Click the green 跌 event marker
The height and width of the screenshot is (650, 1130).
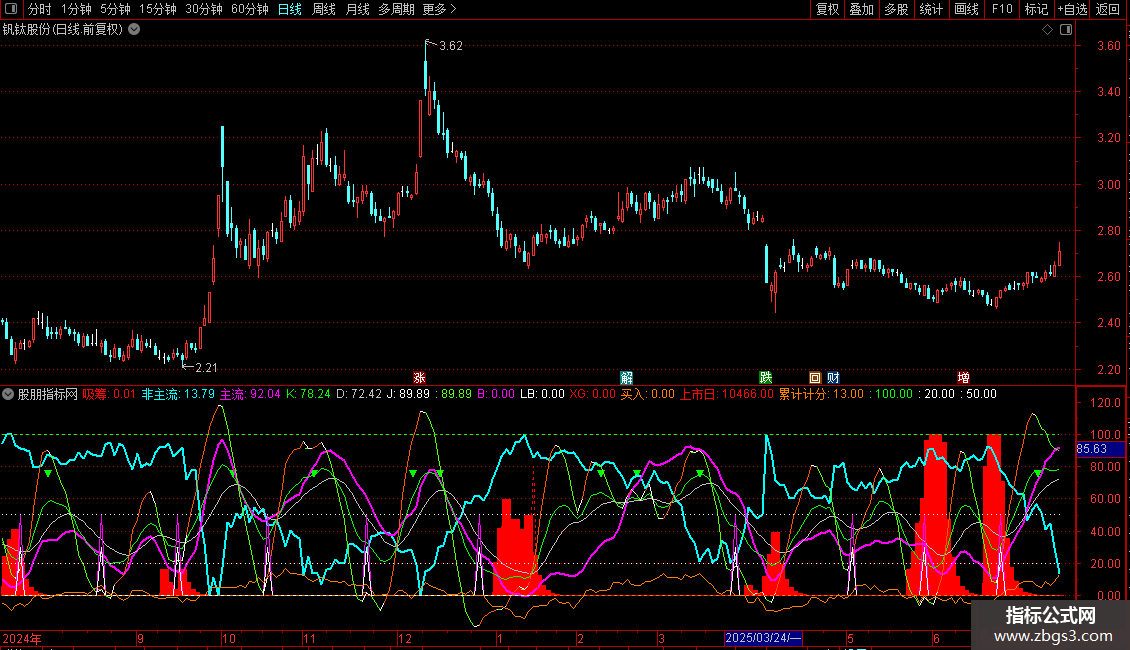tap(765, 378)
